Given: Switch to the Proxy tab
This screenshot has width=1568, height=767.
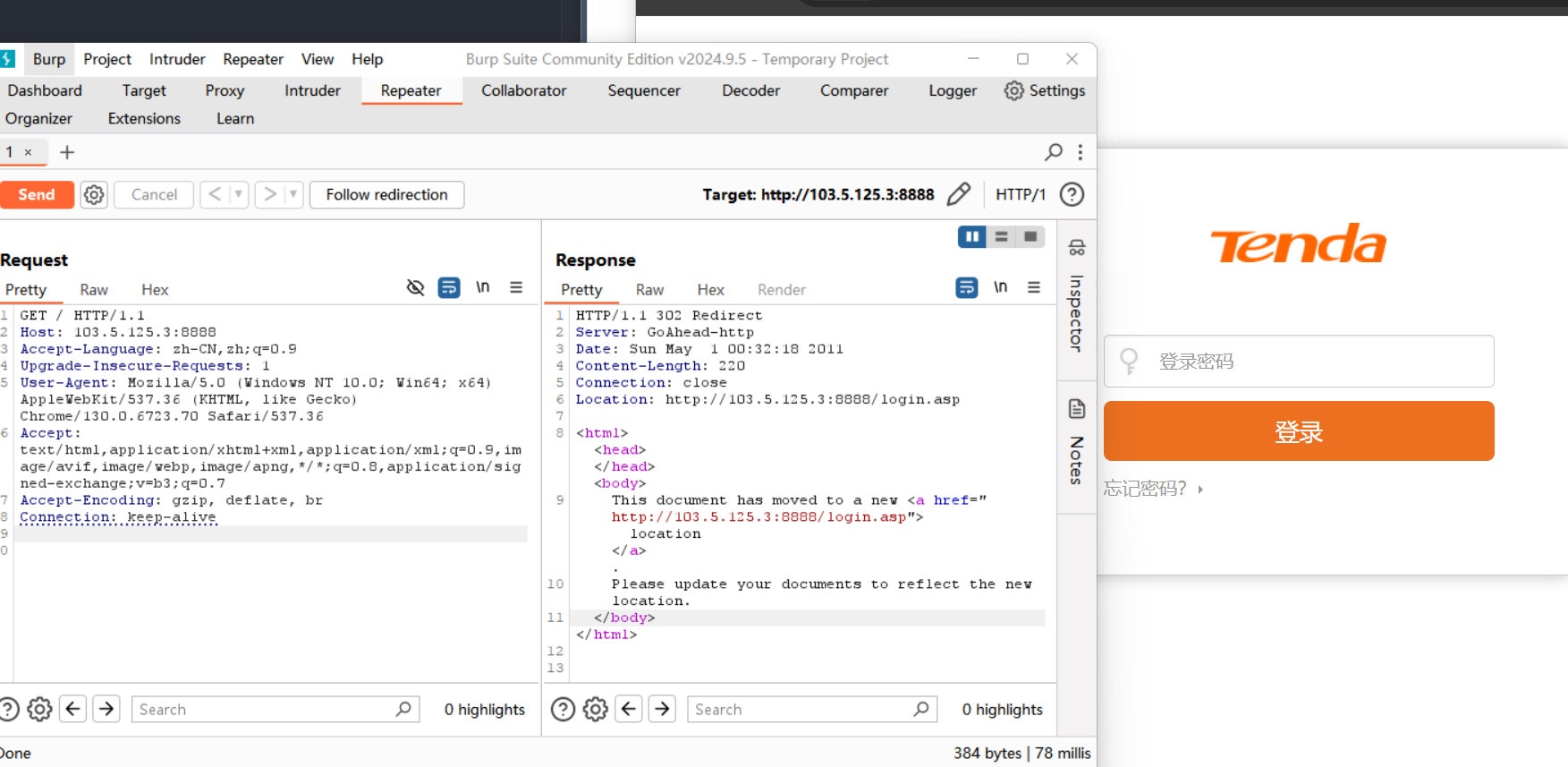Looking at the screenshot, I should 225,90.
